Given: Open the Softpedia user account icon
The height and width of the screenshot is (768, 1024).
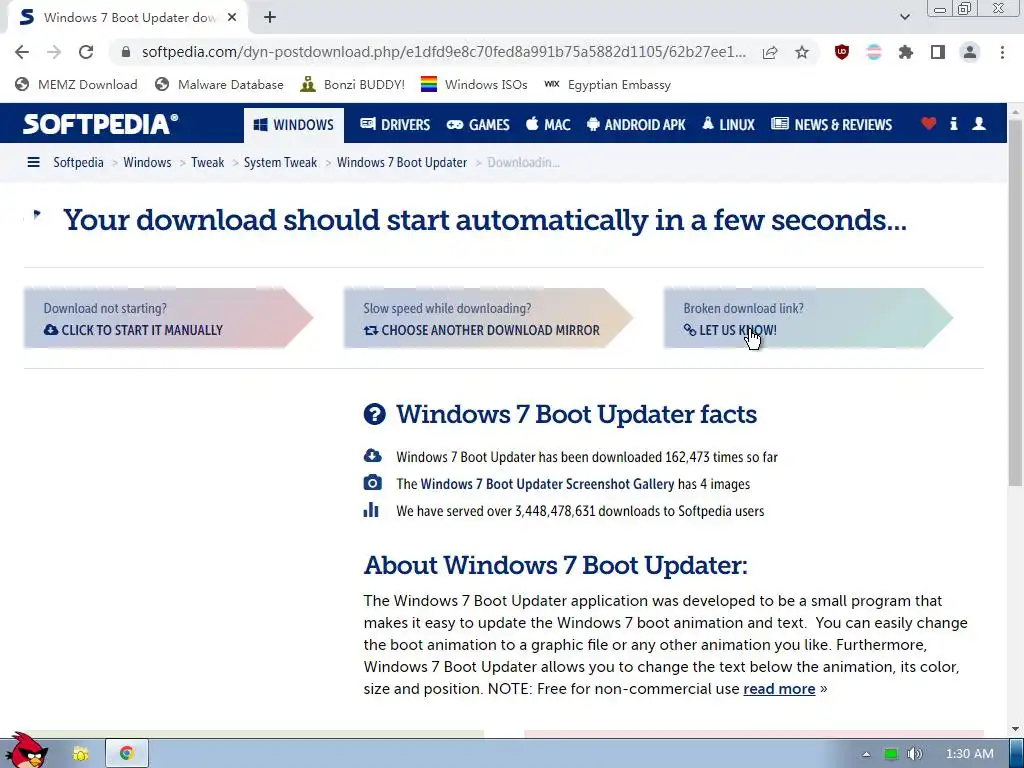Looking at the screenshot, I should 979,123.
